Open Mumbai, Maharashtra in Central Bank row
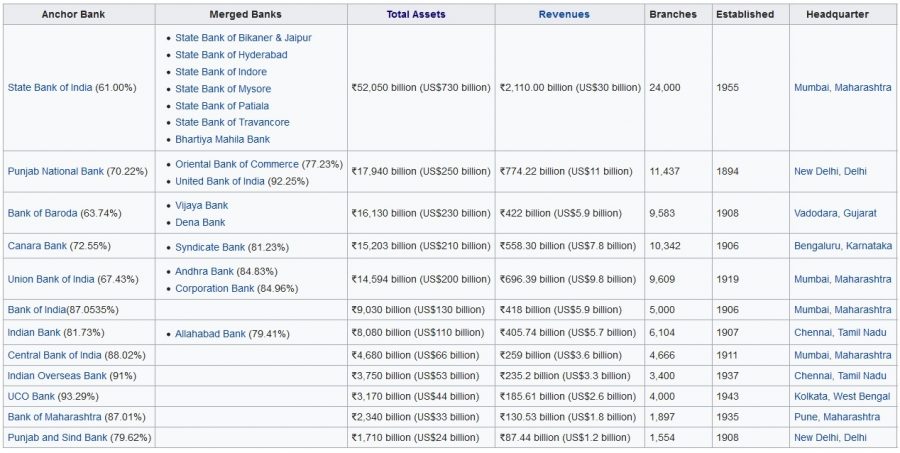Screen dimensions: 900x453 (x=843, y=355)
